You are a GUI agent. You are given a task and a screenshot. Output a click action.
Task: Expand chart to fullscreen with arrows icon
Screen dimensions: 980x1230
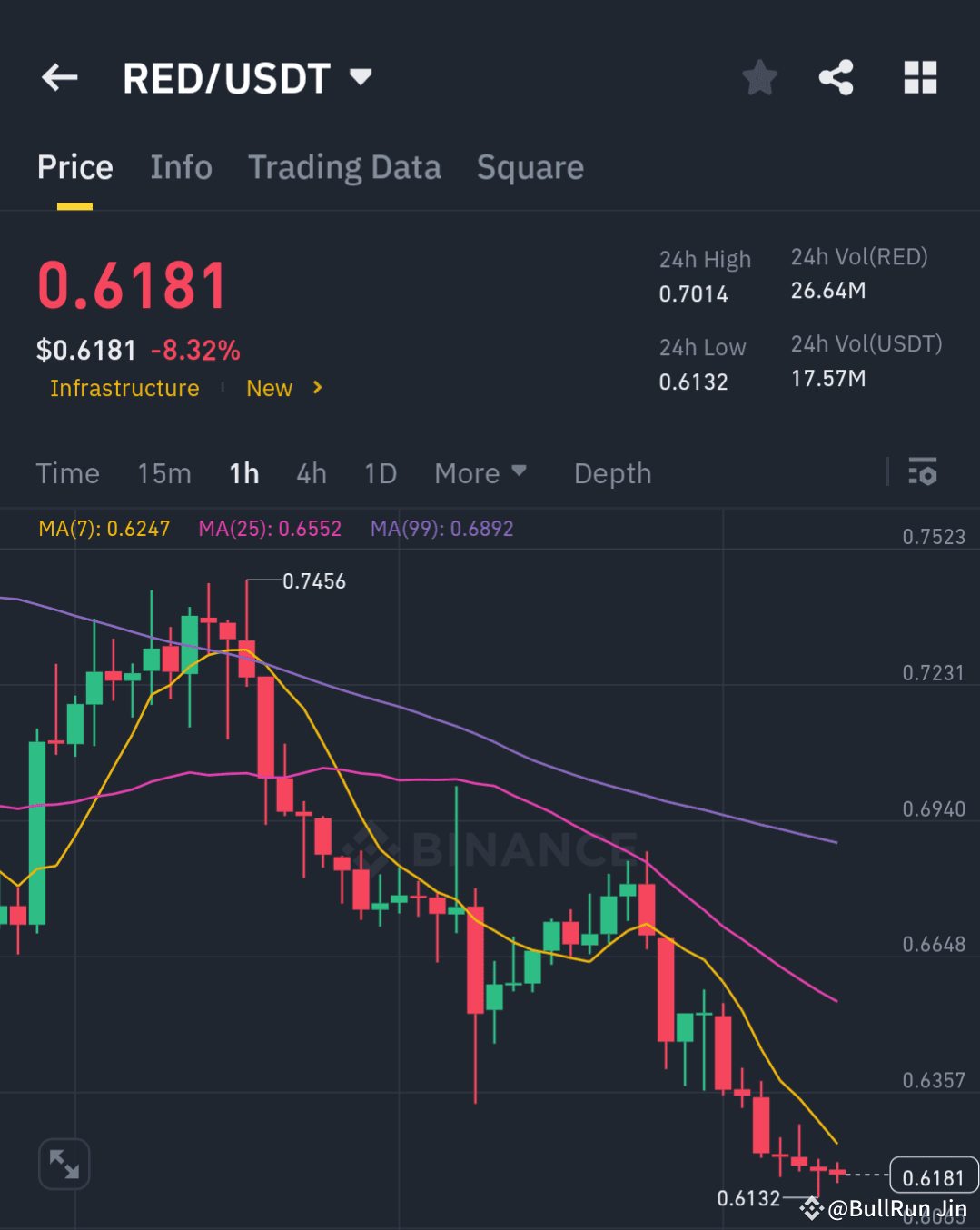64,1164
